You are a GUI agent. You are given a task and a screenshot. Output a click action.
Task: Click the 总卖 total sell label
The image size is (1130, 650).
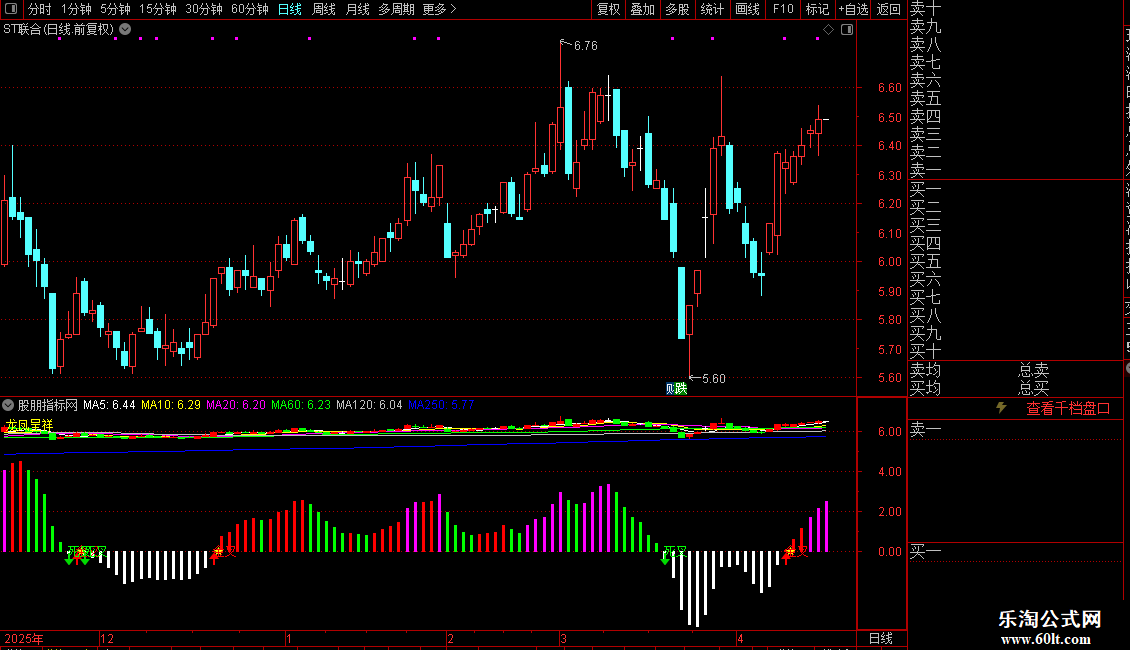pyautogui.click(x=1033, y=370)
